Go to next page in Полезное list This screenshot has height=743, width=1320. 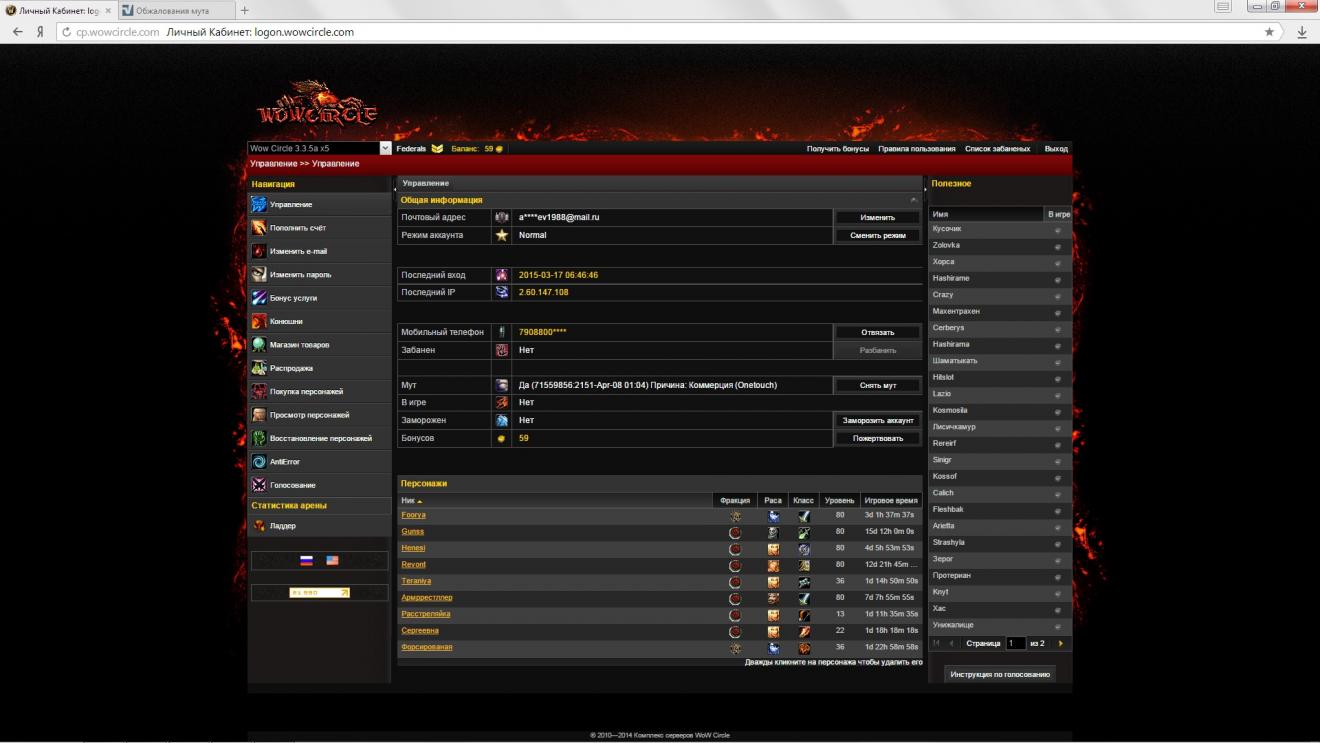point(1060,643)
